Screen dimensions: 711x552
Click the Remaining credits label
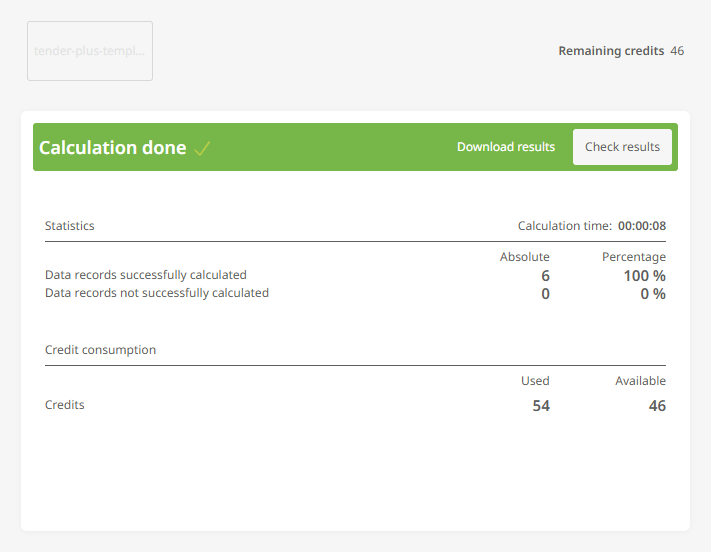click(610, 51)
